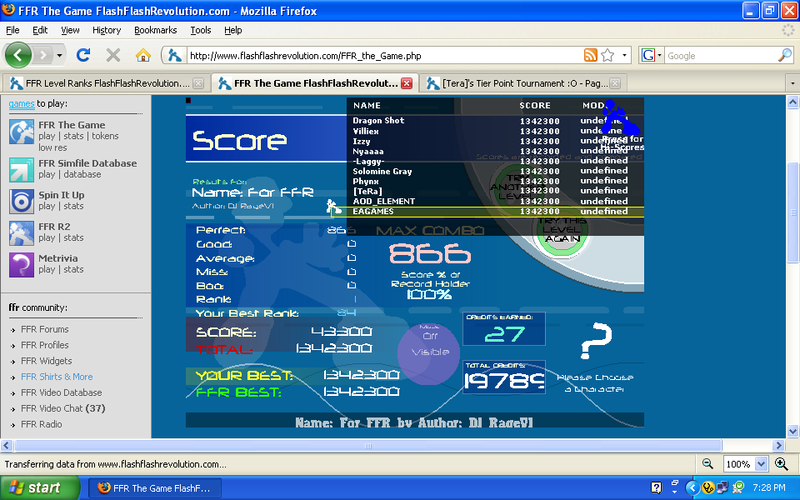Expand the back button history dropdown arrow
Screen dimensions: 800x500
[x=60, y=55]
